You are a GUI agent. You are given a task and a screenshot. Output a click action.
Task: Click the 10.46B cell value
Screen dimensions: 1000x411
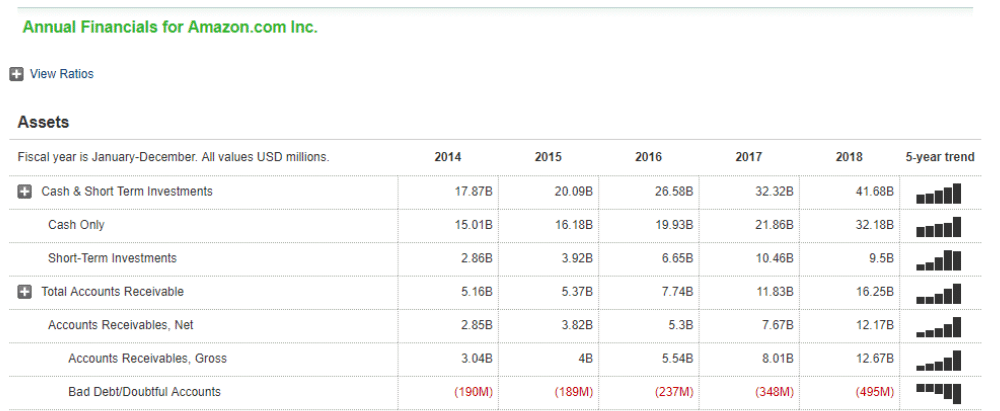coord(774,258)
